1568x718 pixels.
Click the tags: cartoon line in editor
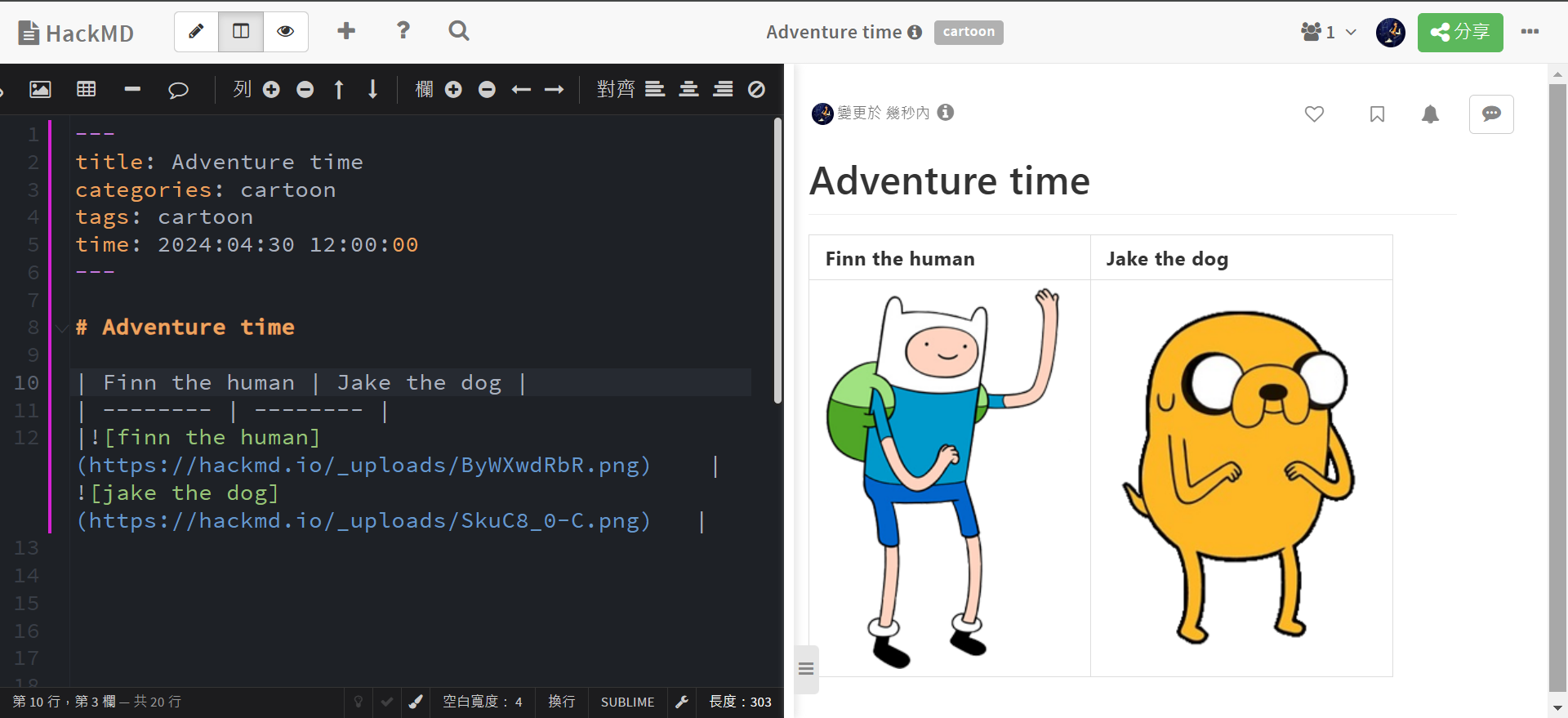[x=164, y=217]
